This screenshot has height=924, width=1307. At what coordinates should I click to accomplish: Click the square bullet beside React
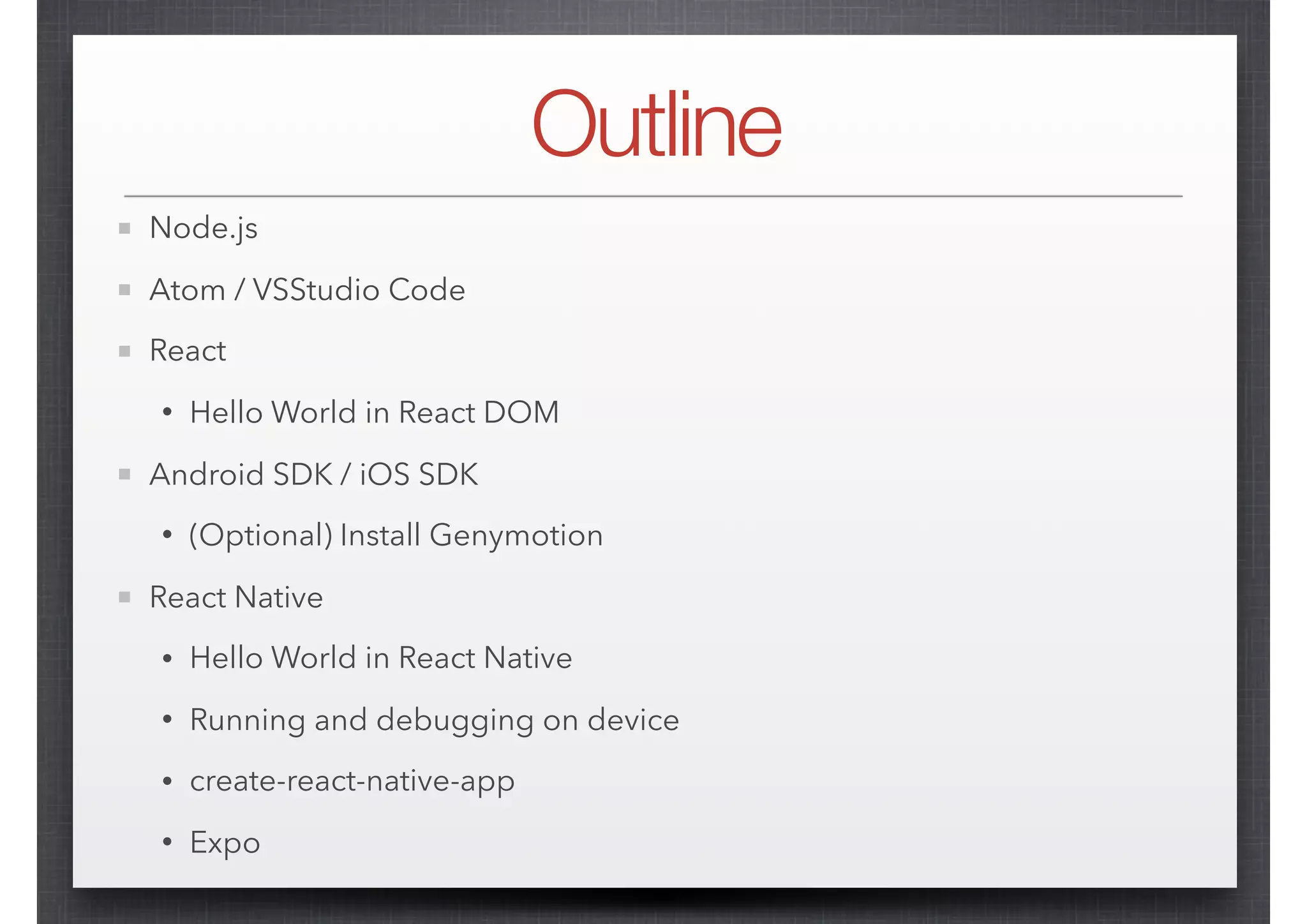pos(124,352)
